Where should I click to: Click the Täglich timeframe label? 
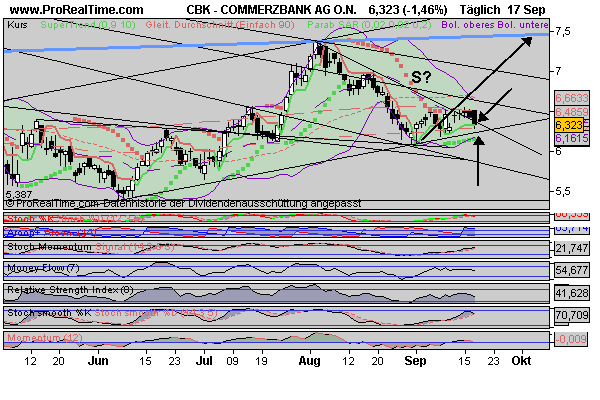[480, 10]
